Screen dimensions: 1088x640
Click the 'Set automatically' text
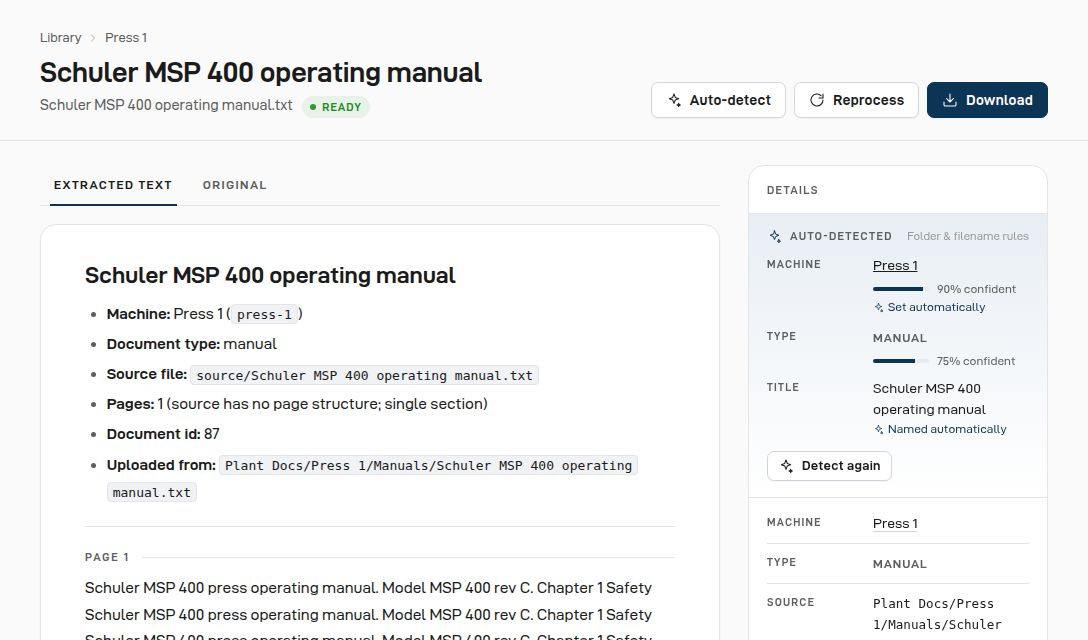(x=936, y=308)
